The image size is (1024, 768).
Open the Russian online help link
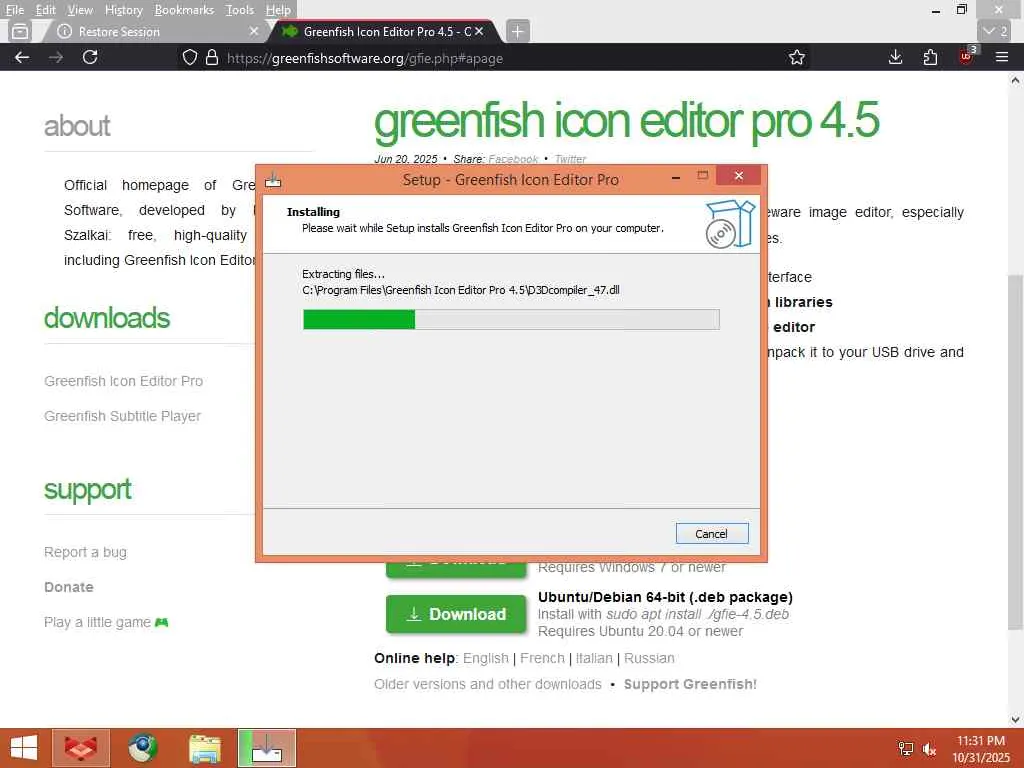[x=649, y=658]
